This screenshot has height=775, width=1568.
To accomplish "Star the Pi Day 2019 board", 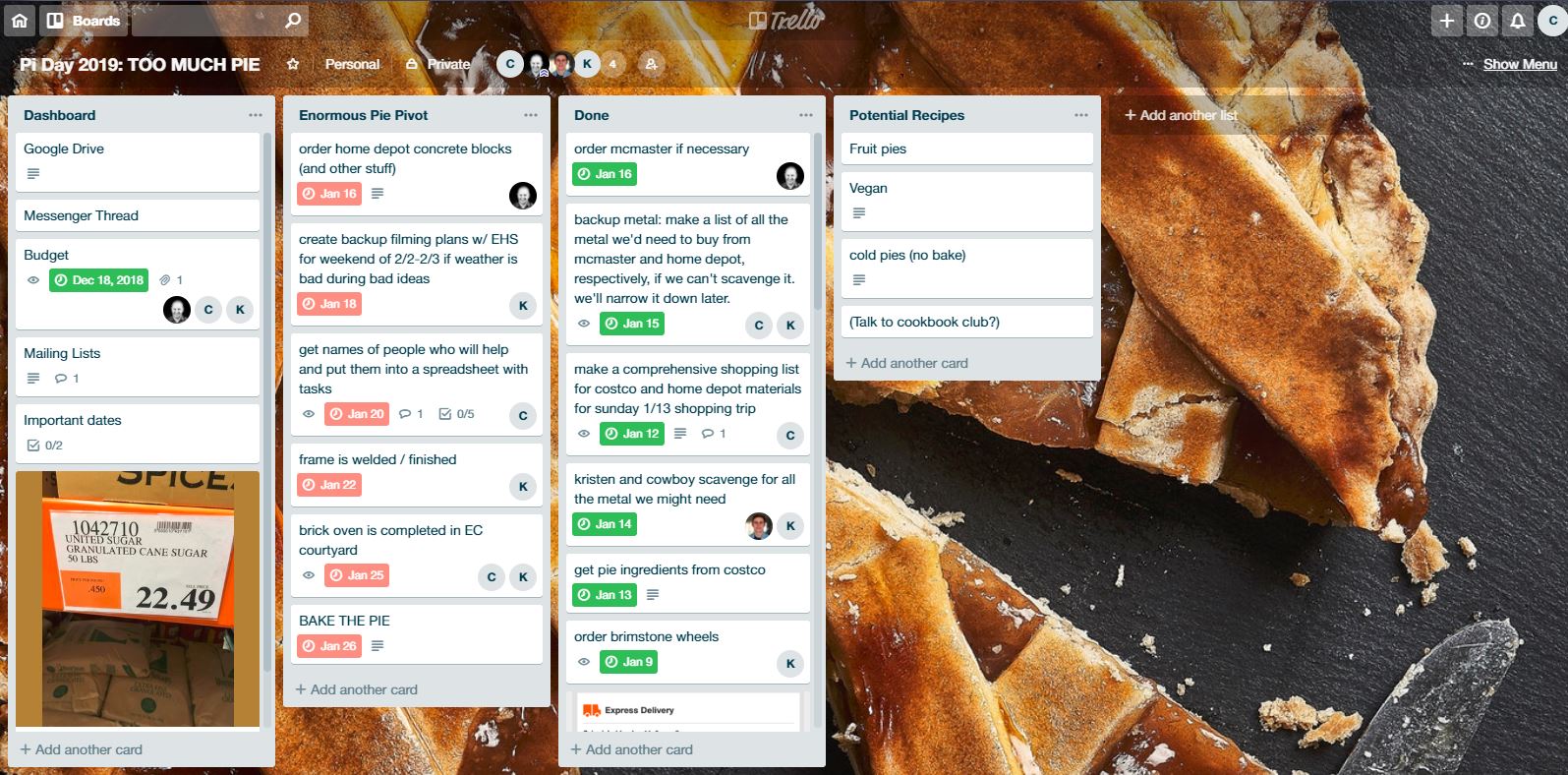I will pos(293,64).
